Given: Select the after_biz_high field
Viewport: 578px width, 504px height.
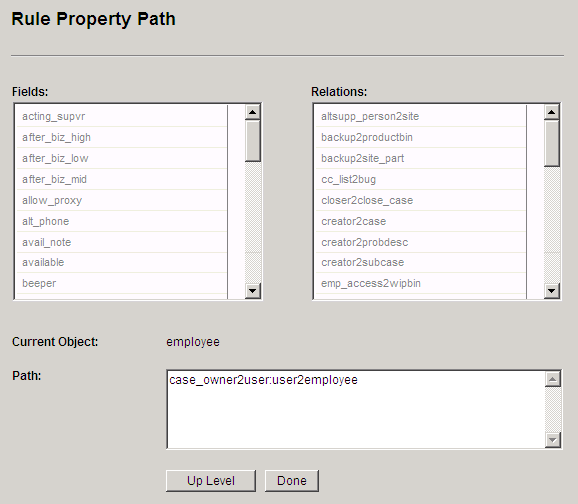Looking at the screenshot, I should [121, 138].
